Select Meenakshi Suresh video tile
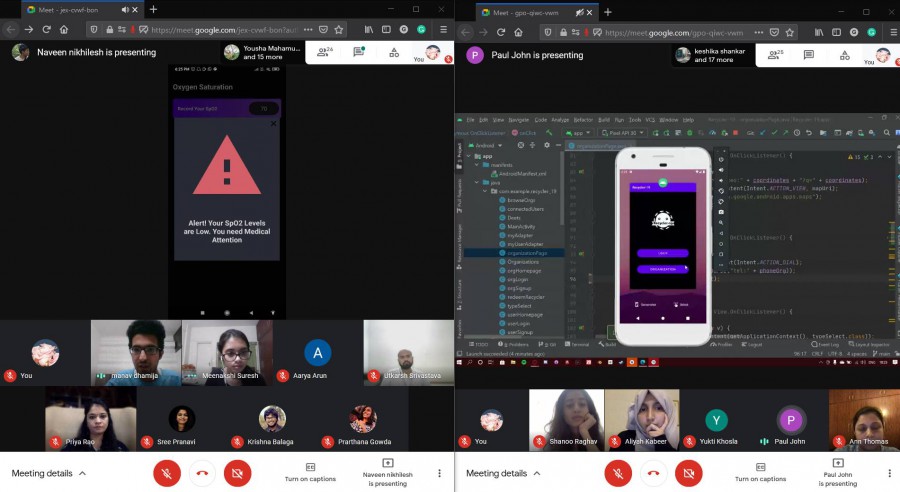The height and width of the screenshot is (492, 900). point(227,352)
